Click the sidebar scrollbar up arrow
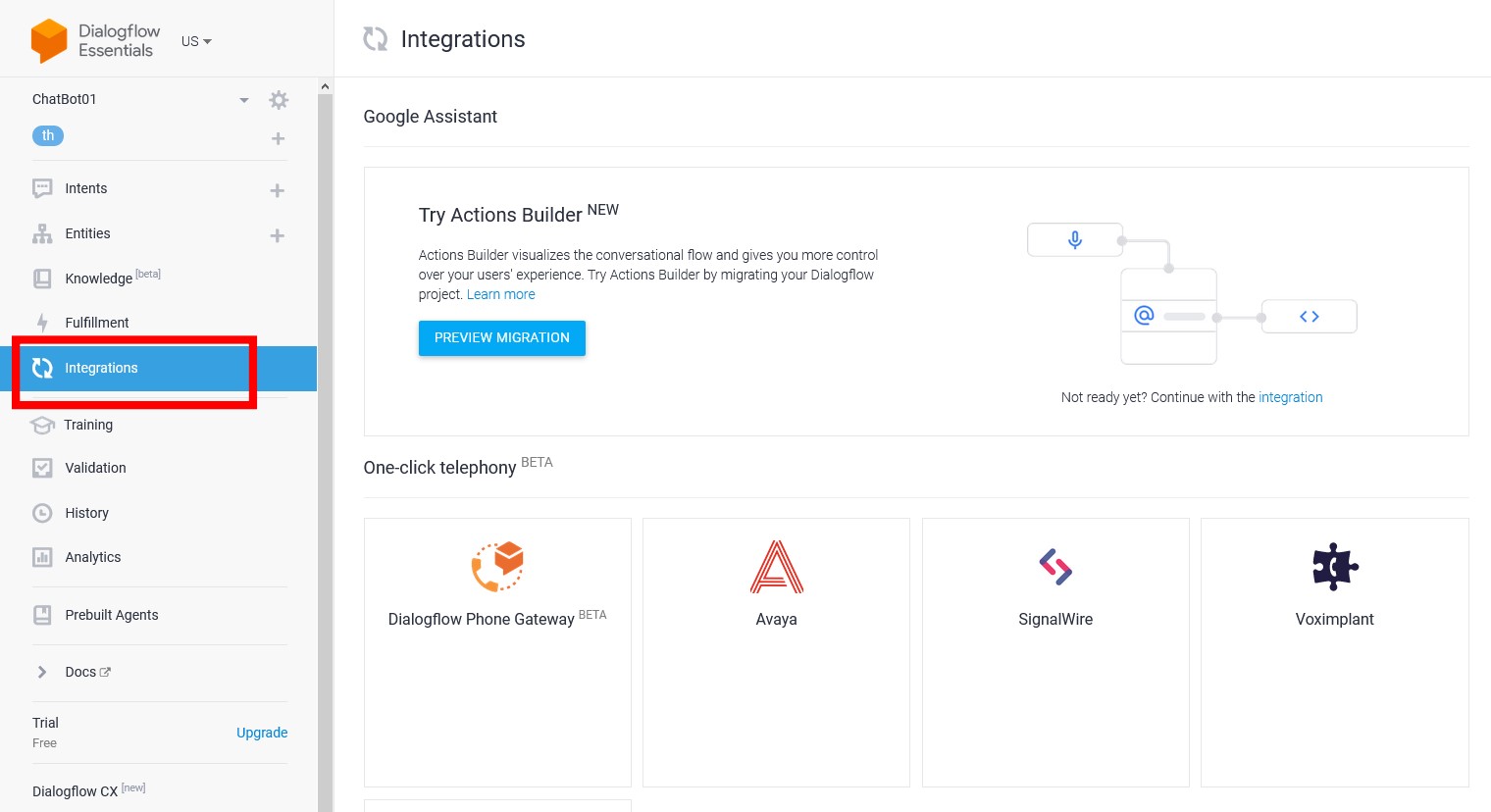 coord(325,86)
